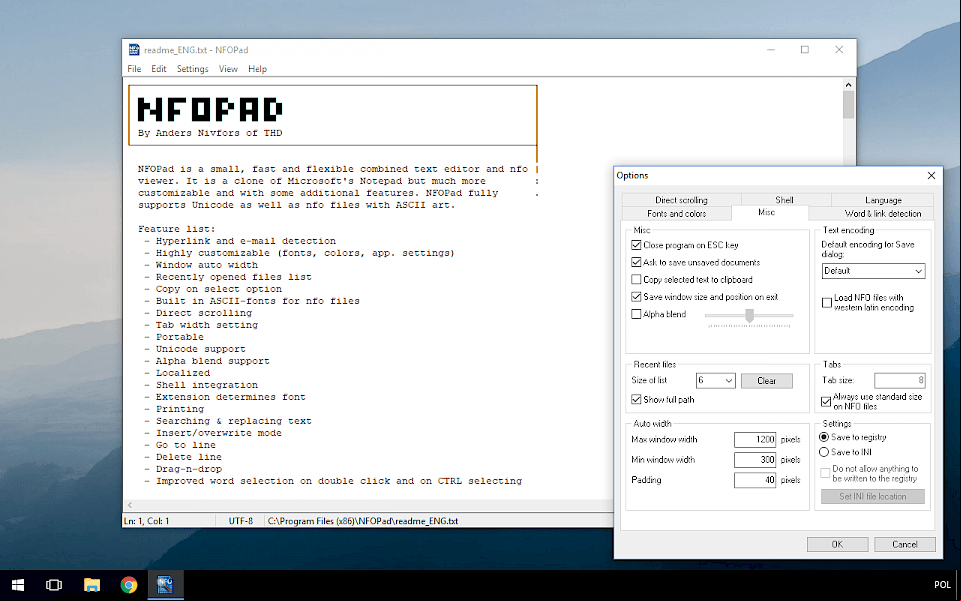The width and height of the screenshot is (961, 601).
Task: Open Task View on the taskbar
Action: pyautogui.click(x=54, y=585)
